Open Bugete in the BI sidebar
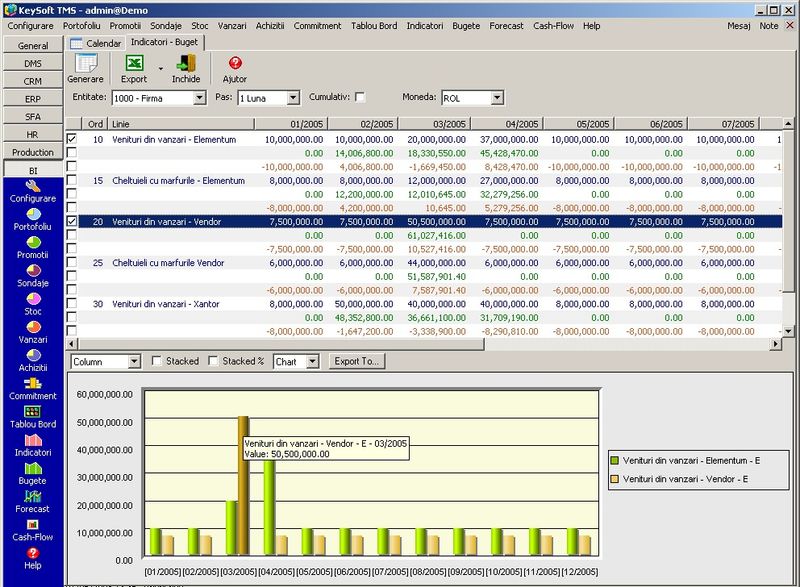This screenshot has height=587, width=800. click(x=33, y=474)
